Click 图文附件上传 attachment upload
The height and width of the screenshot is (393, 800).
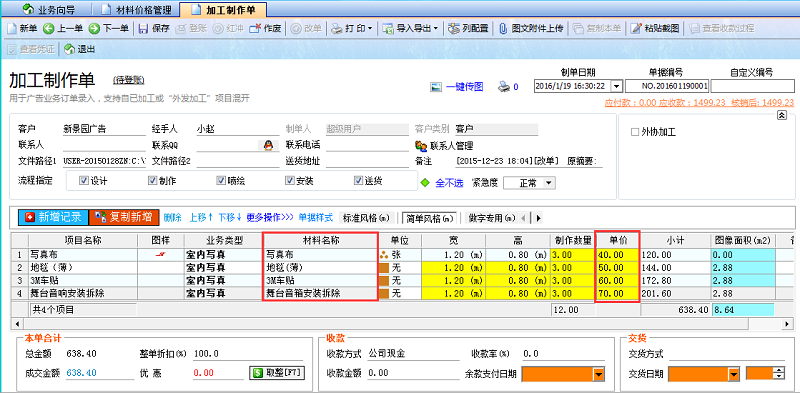pyautogui.click(x=531, y=29)
